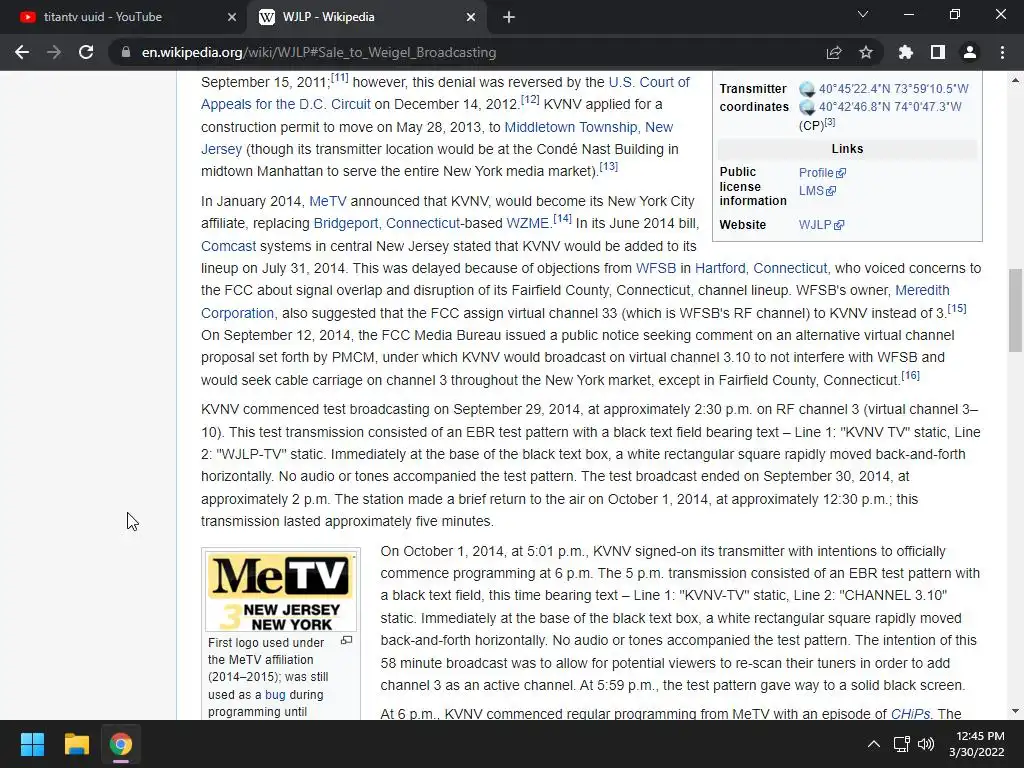Open the bug link in the image caption
Viewport: 1024px width, 768px height.
(275, 695)
